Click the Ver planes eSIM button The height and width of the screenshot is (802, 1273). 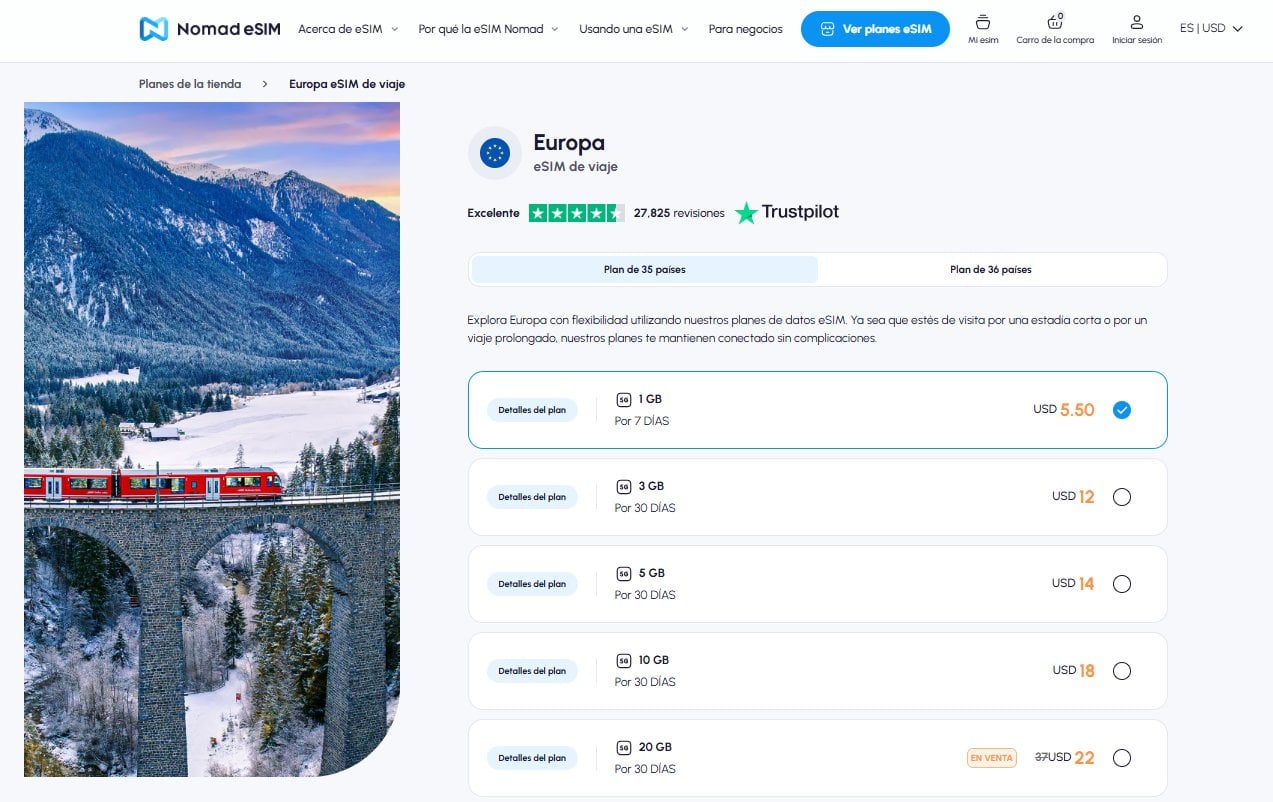[x=875, y=29]
